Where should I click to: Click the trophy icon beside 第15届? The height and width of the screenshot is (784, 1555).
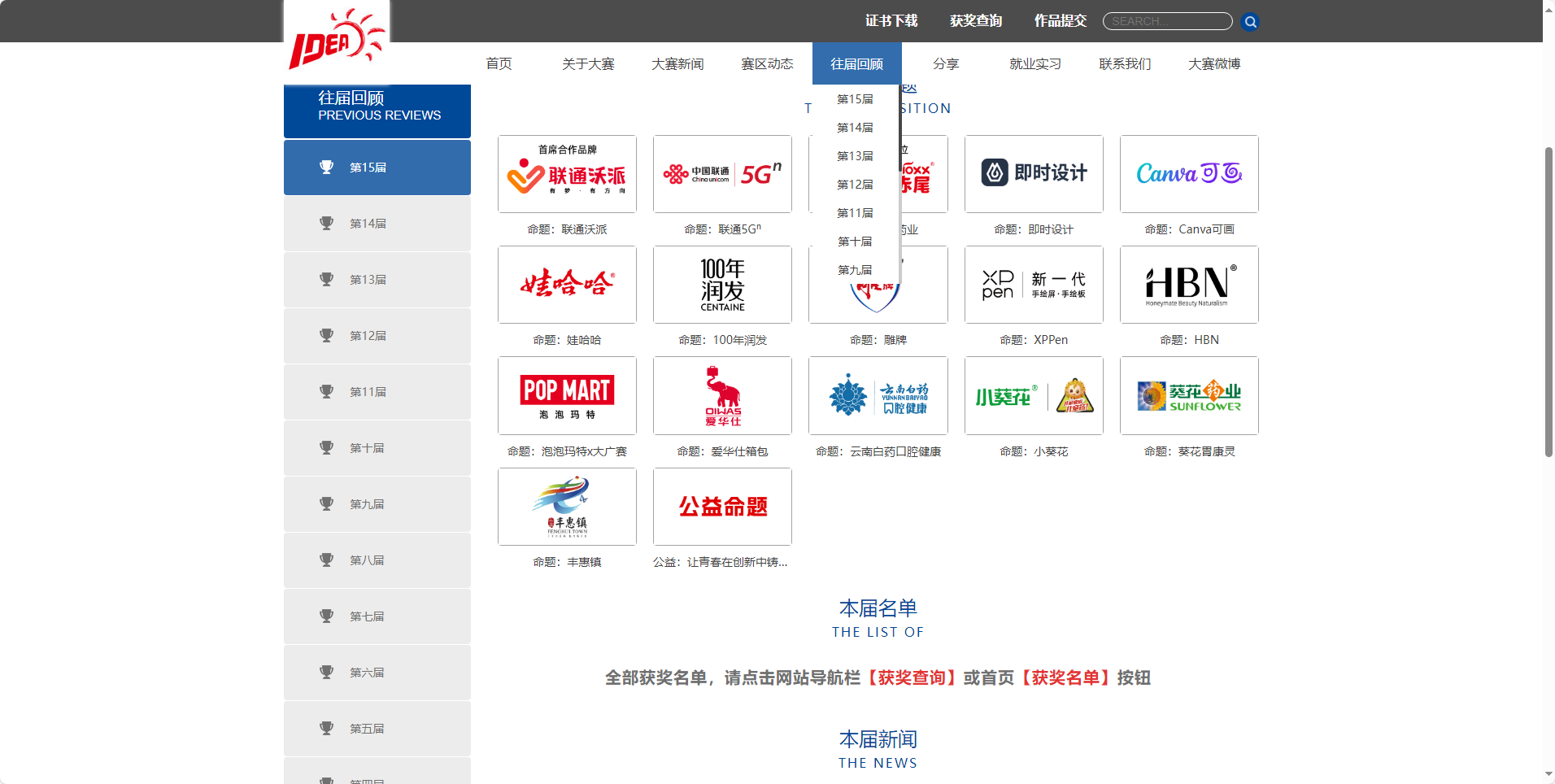(327, 168)
